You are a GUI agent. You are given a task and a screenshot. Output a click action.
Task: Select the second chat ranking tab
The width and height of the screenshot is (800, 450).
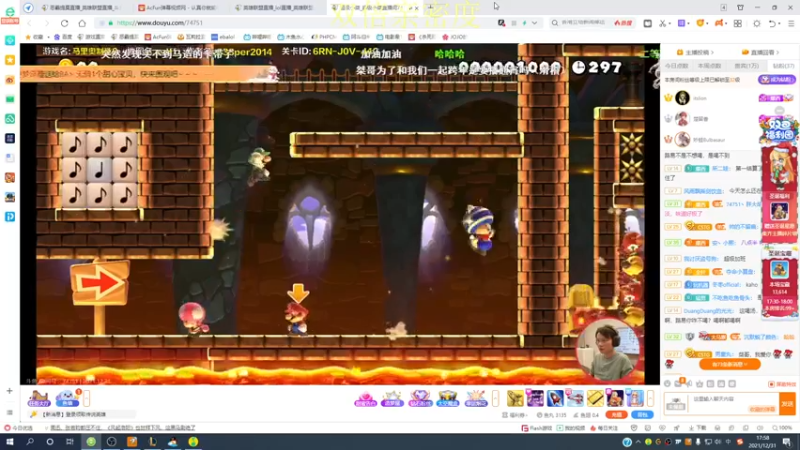(x=710, y=66)
